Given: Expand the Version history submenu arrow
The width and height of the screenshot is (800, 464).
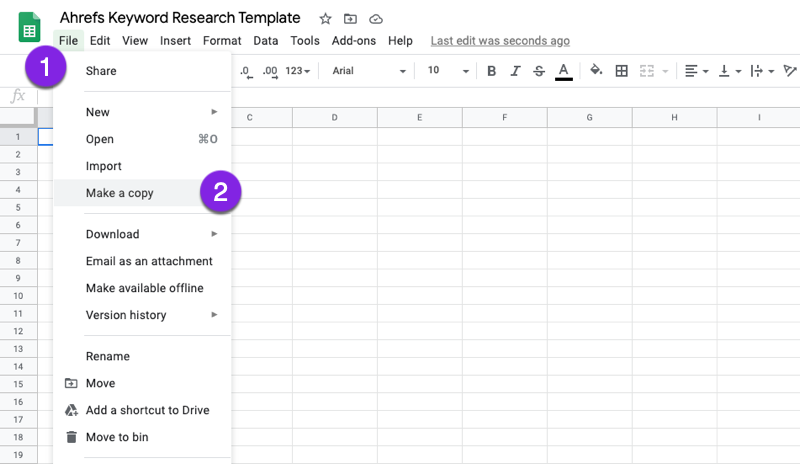Looking at the screenshot, I should tap(214, 315).
